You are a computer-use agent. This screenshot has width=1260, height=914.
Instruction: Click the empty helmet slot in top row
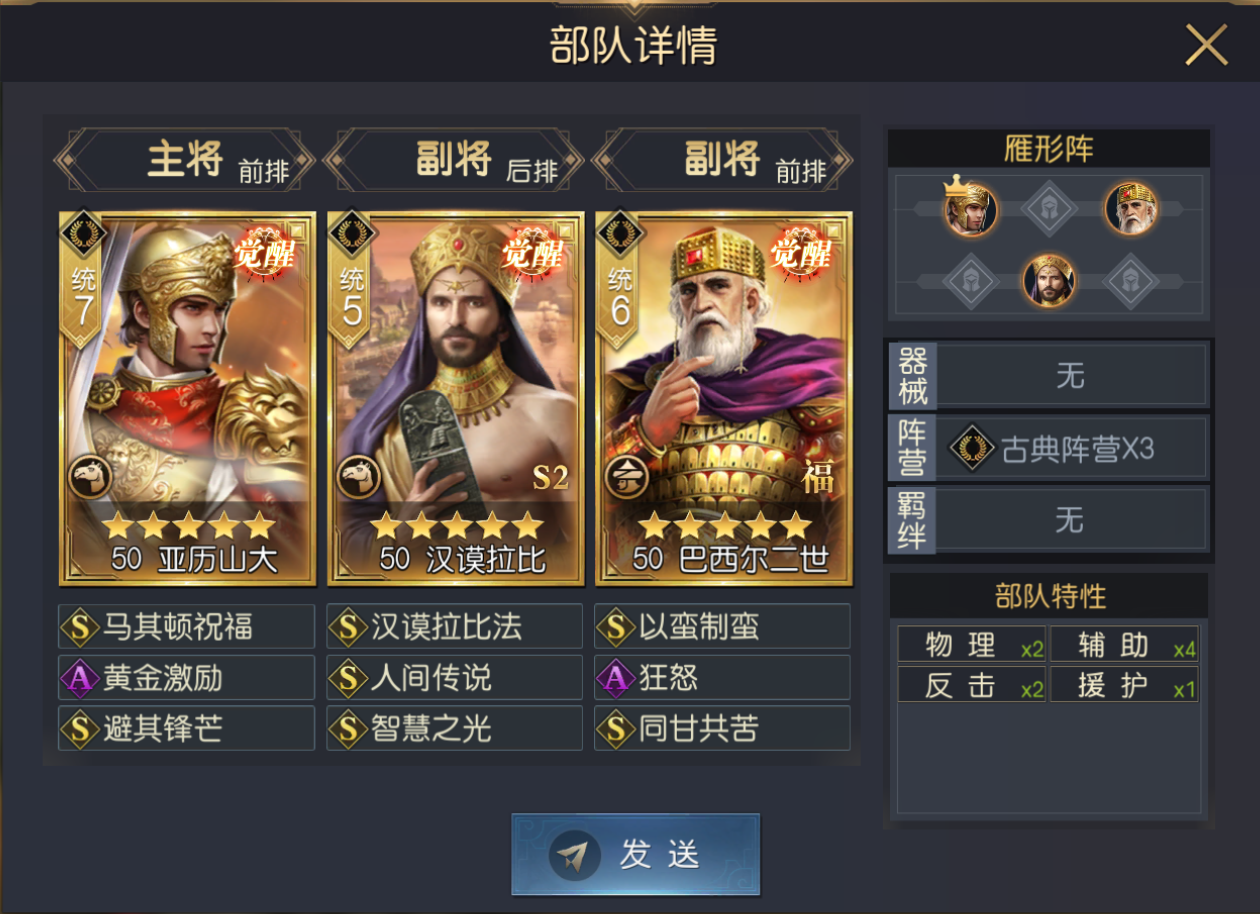coord(1049,210)
